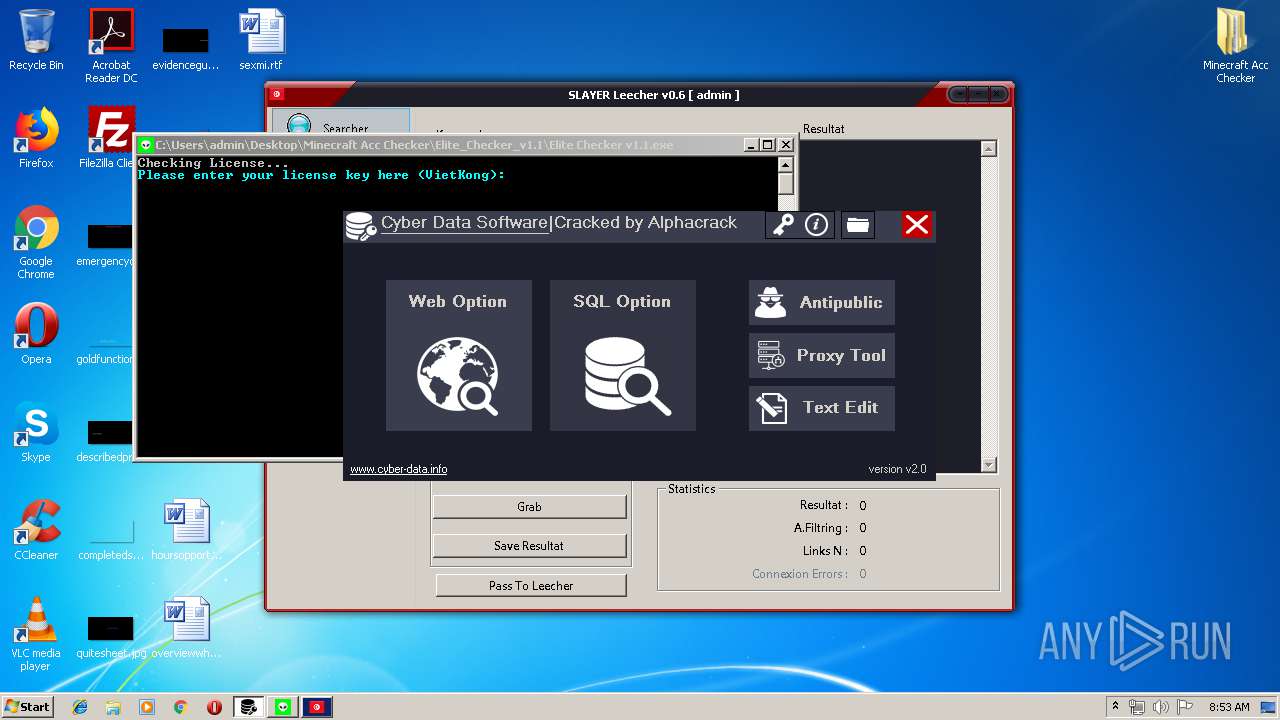This screenshot has width=1280, height=720.
Task: Click Grab button in SLAYER Leecher
Action: (x=529, y=507)
